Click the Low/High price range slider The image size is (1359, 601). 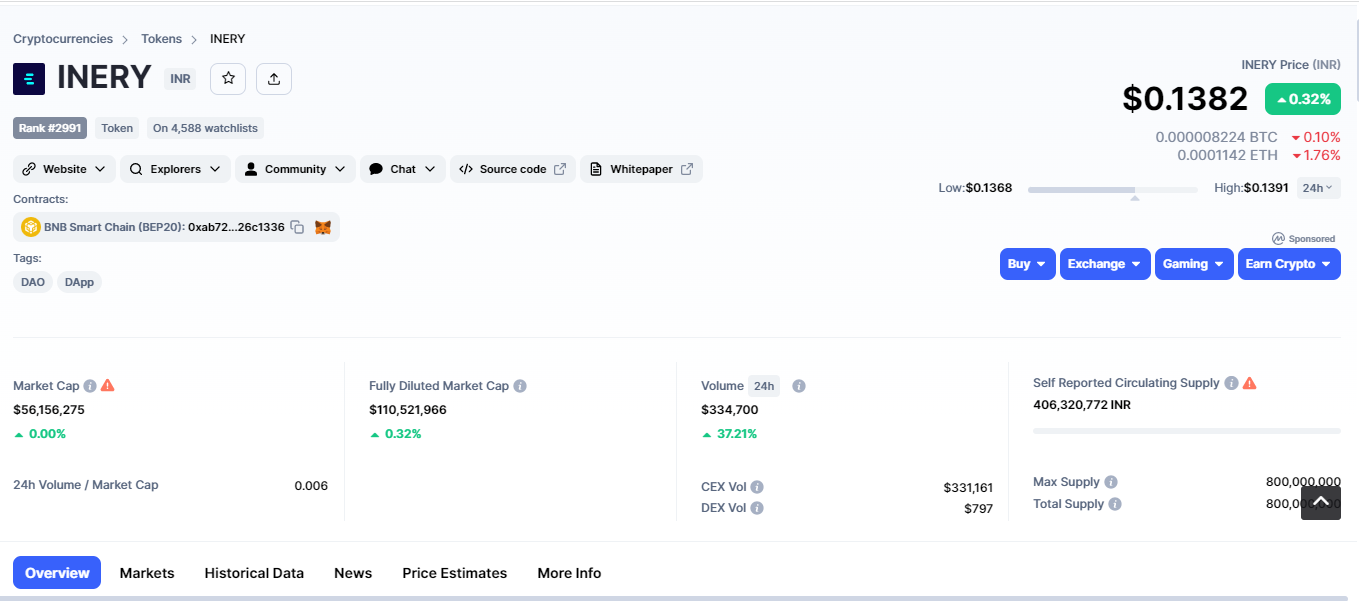1112,189
